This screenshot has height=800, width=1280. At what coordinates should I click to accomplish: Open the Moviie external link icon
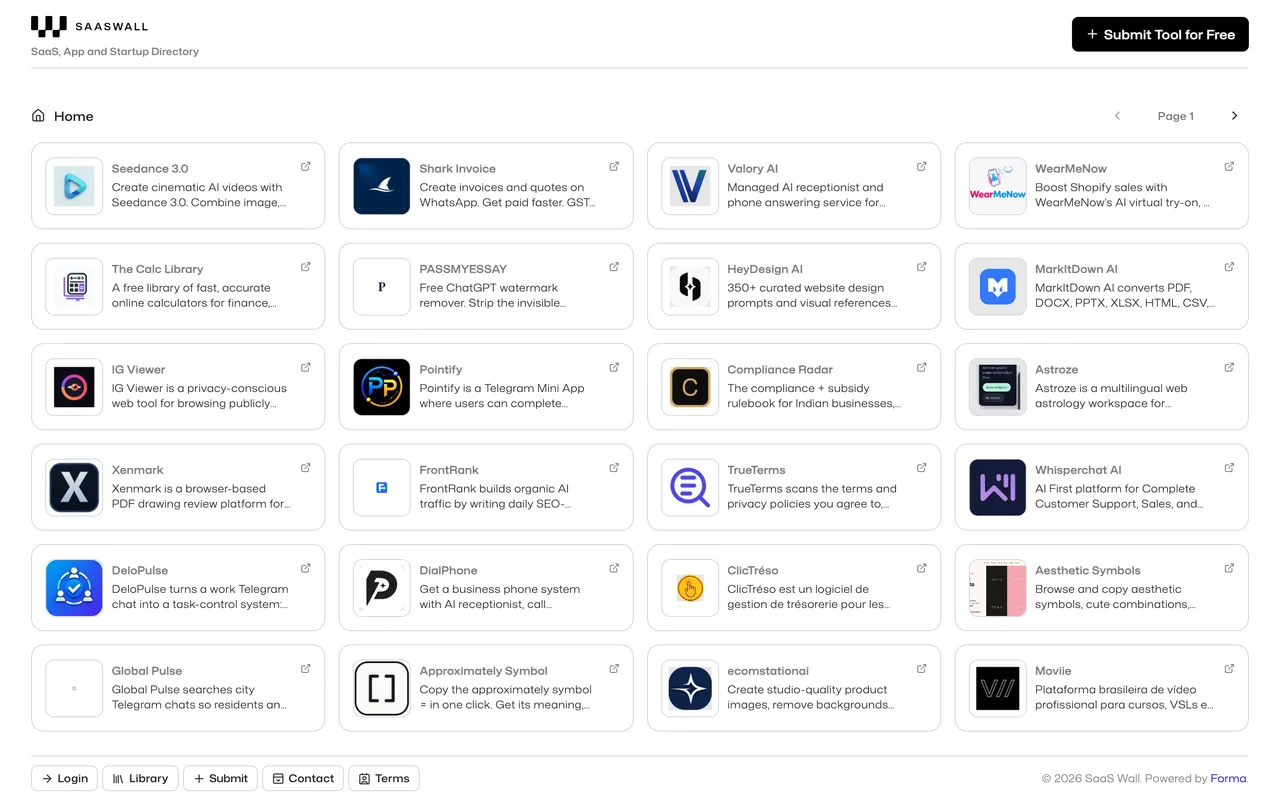[x=1230, y=669]
